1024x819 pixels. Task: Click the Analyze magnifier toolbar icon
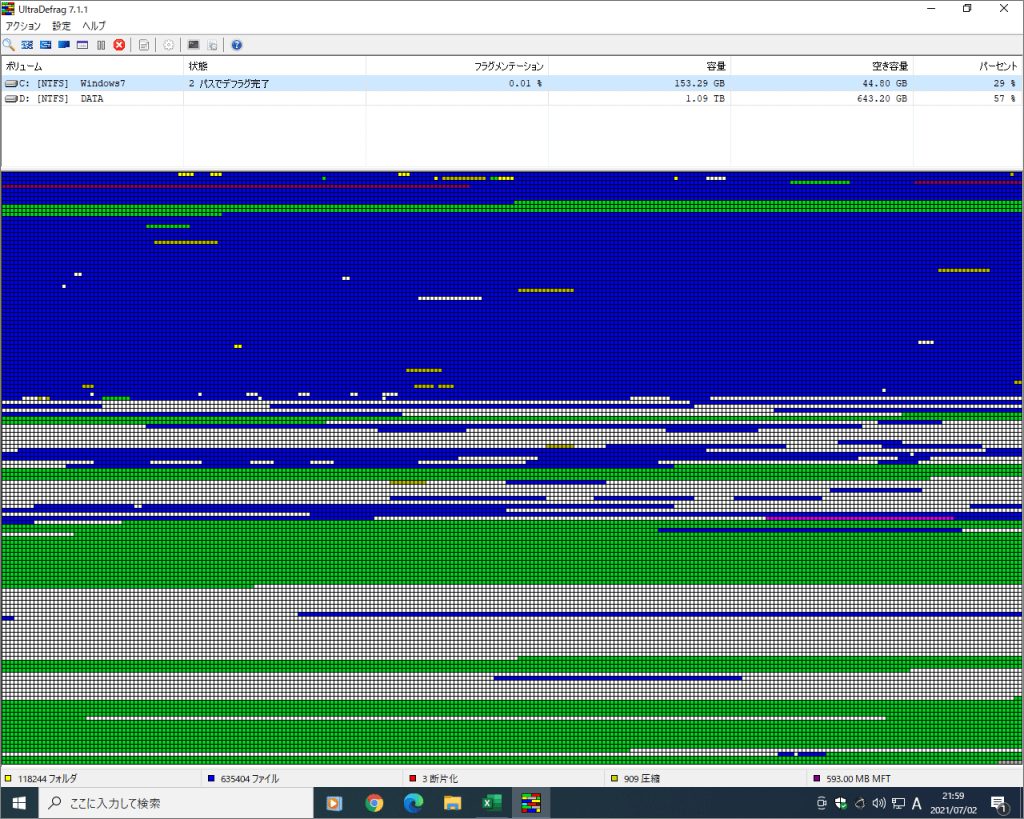point(8,44)
